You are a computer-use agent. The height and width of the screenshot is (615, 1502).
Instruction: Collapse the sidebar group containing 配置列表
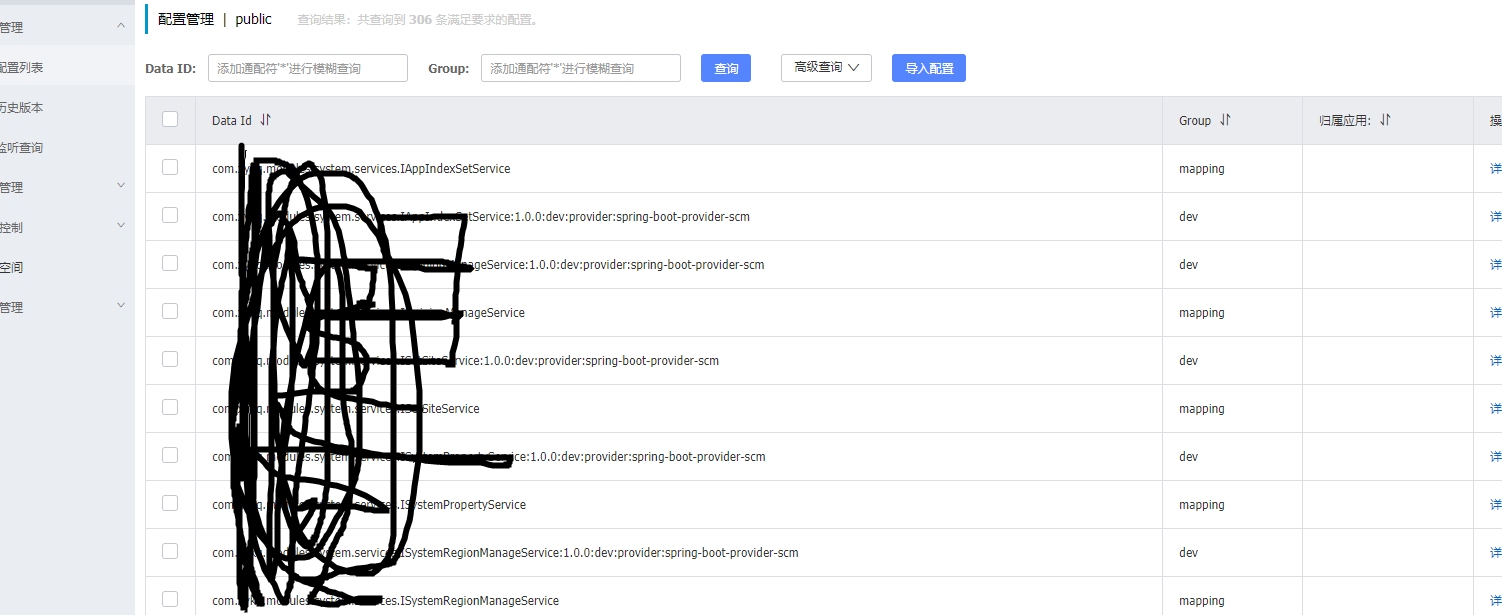(x=121, y=27)
